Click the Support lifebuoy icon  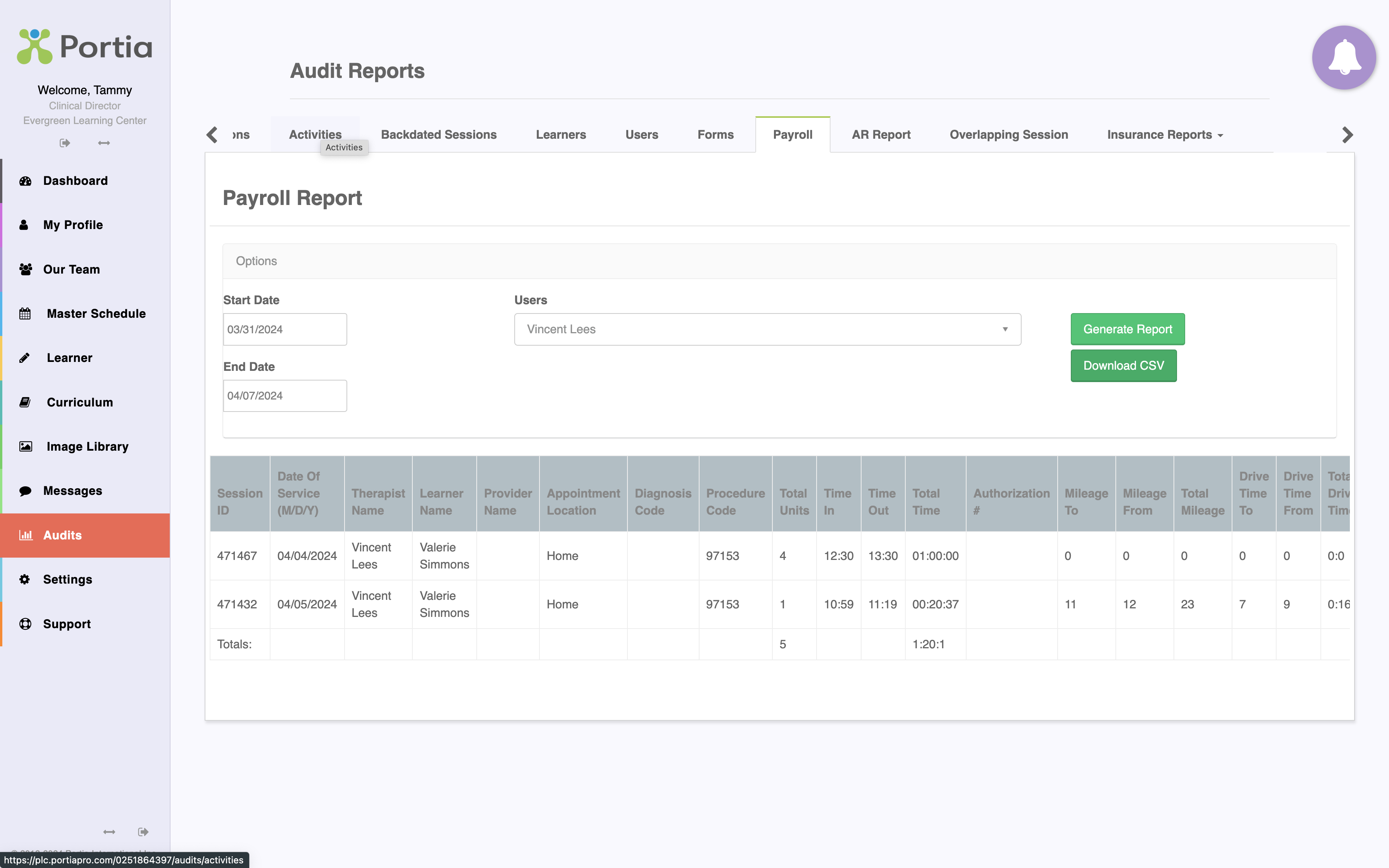(25, 624)
